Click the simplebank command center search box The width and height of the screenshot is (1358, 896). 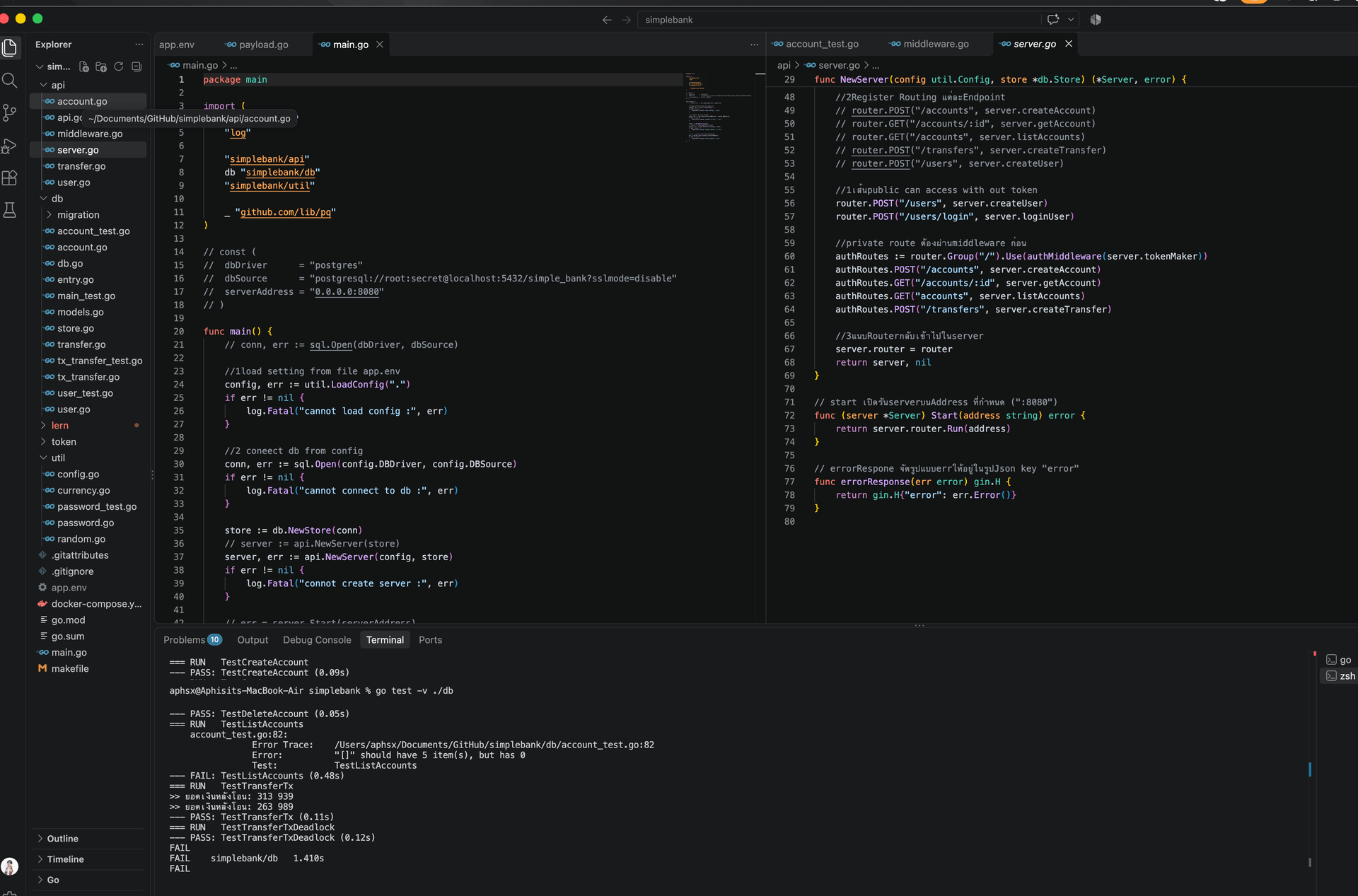click(839, 20)
